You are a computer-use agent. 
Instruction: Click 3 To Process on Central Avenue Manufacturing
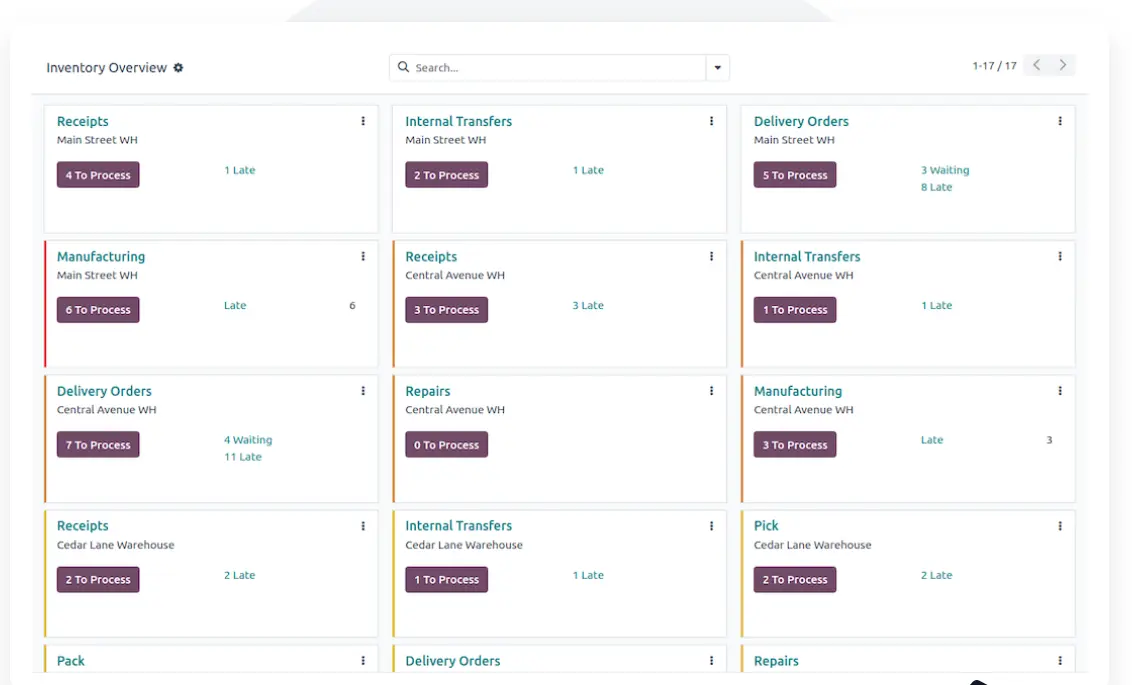(795, 445)
